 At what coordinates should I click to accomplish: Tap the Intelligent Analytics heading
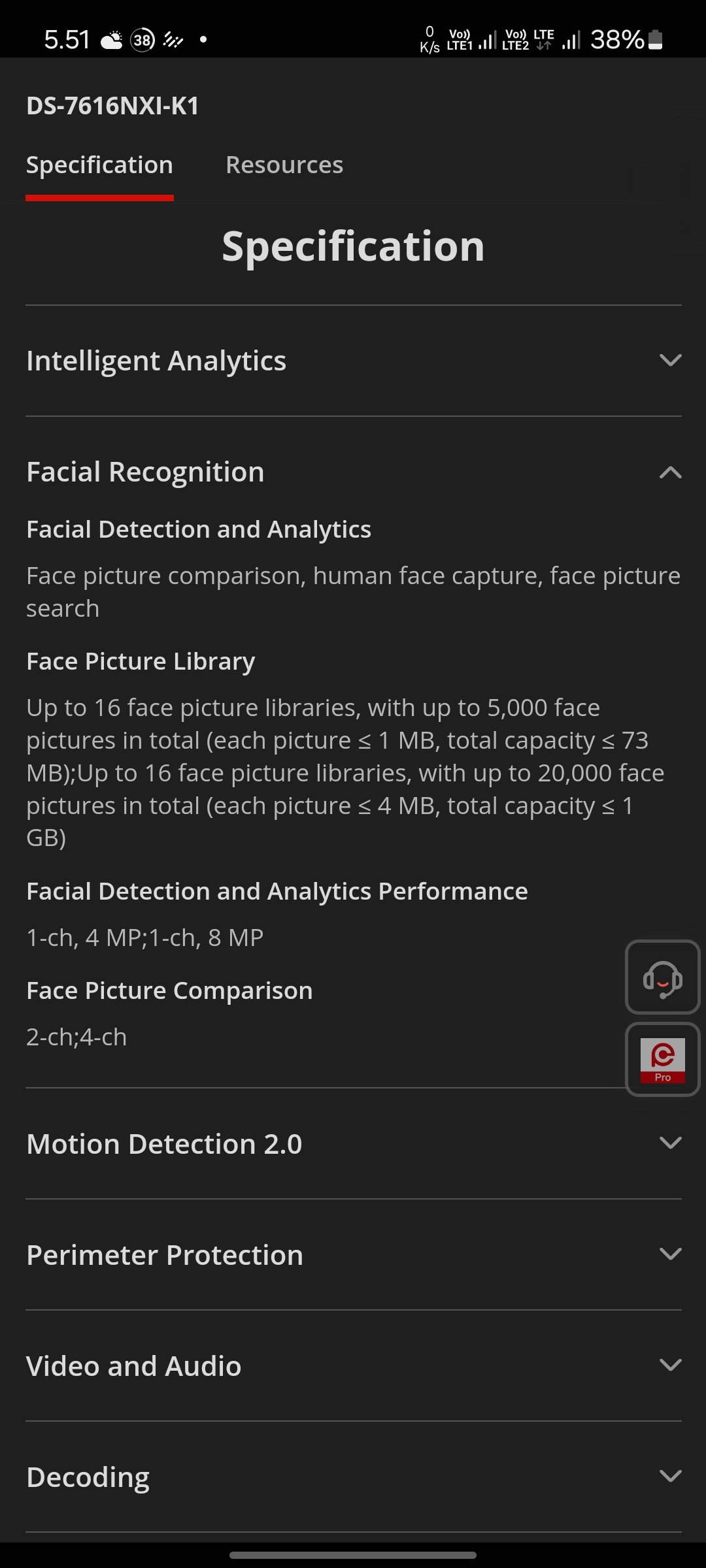point(156,361)
